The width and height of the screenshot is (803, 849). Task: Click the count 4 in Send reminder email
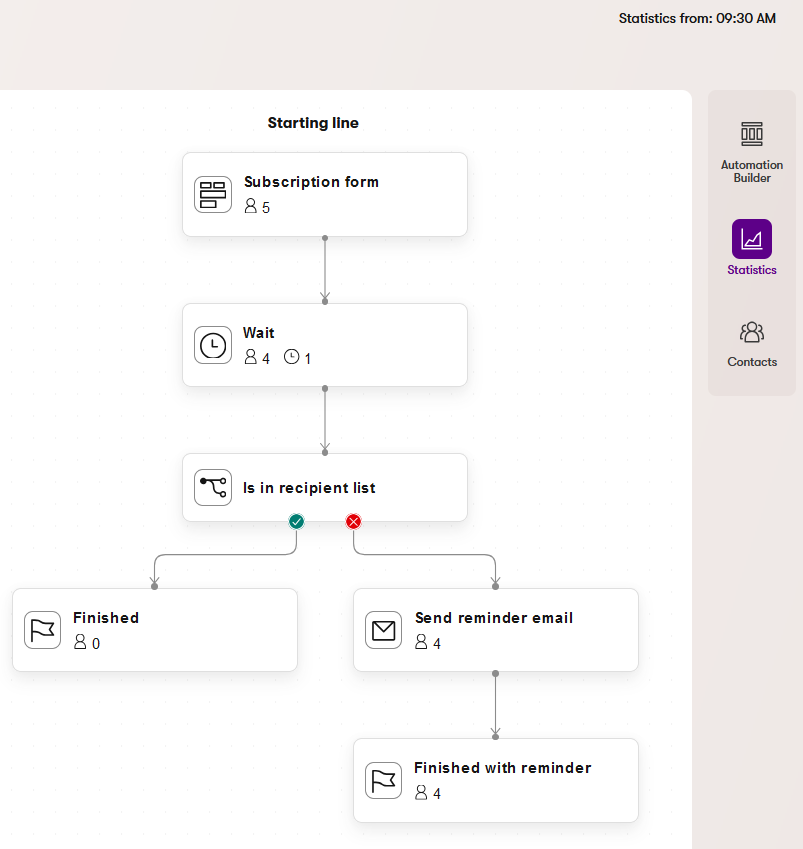(x=437, y=643)
